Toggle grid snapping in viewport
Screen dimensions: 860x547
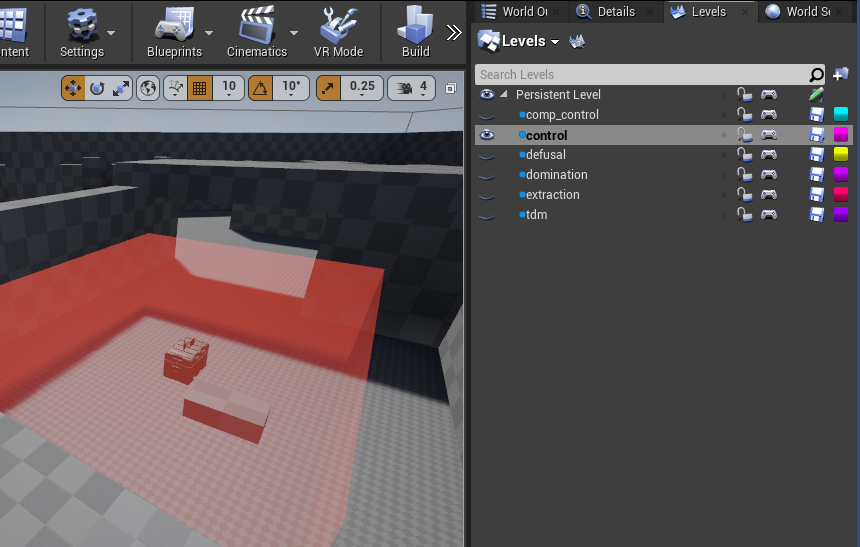click(200, 88)
